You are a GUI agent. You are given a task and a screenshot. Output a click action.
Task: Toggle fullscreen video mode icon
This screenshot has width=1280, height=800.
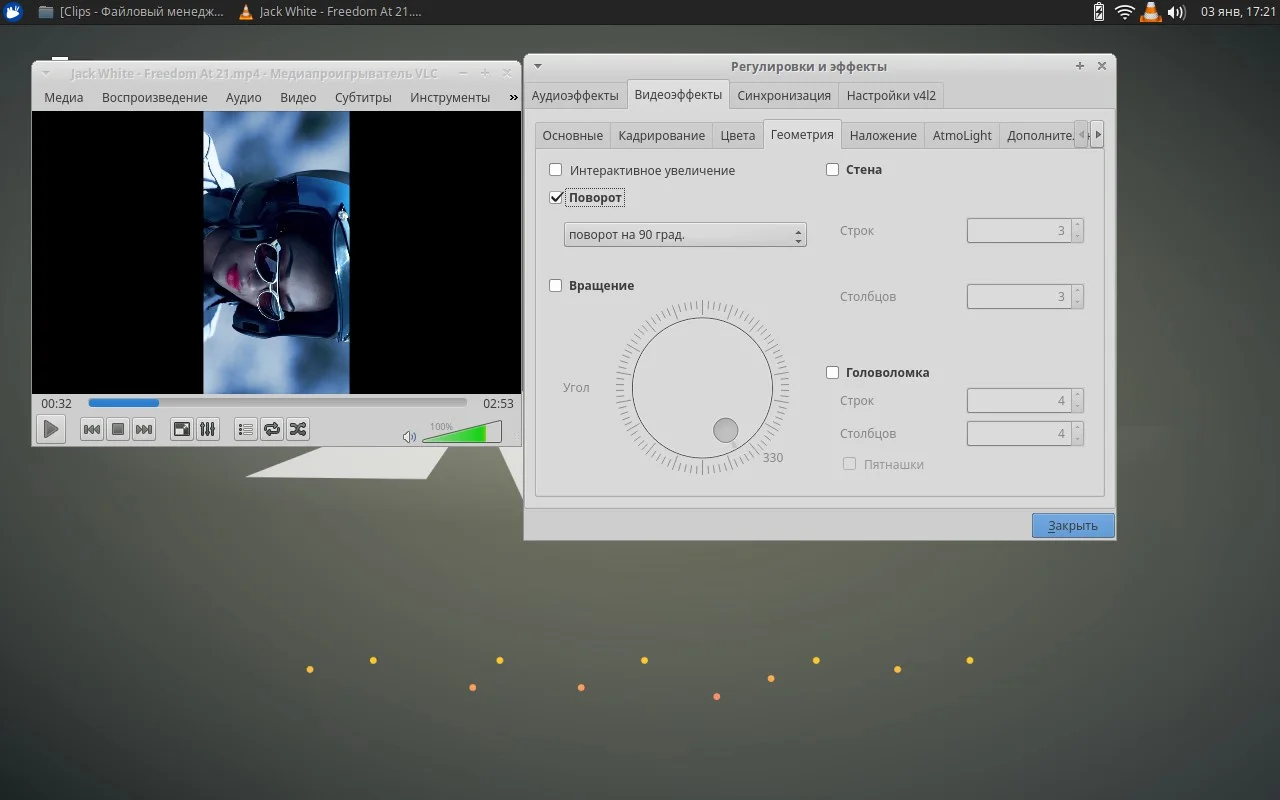182,430
